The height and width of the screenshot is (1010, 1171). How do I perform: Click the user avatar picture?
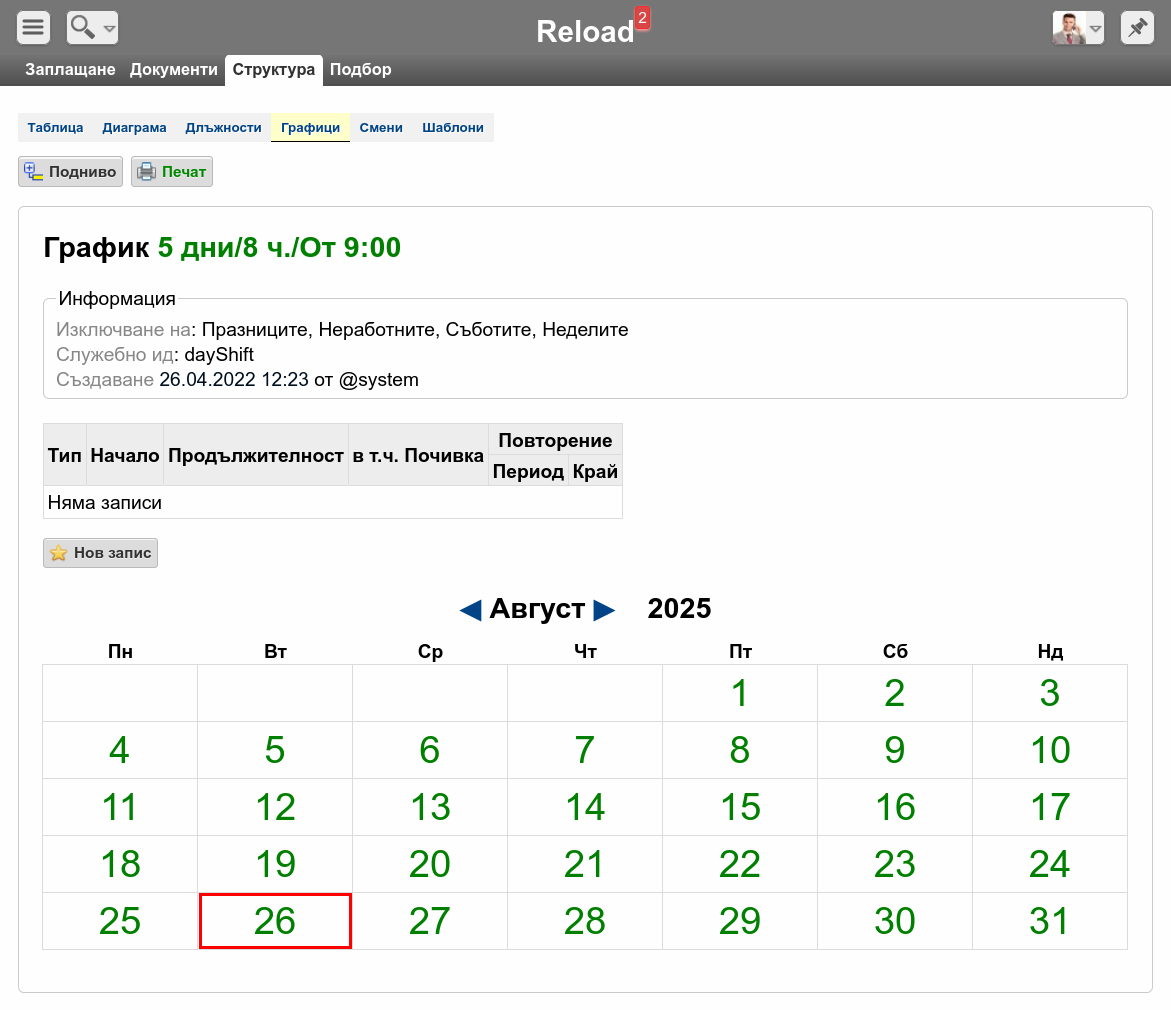[x=1069, y=28]
